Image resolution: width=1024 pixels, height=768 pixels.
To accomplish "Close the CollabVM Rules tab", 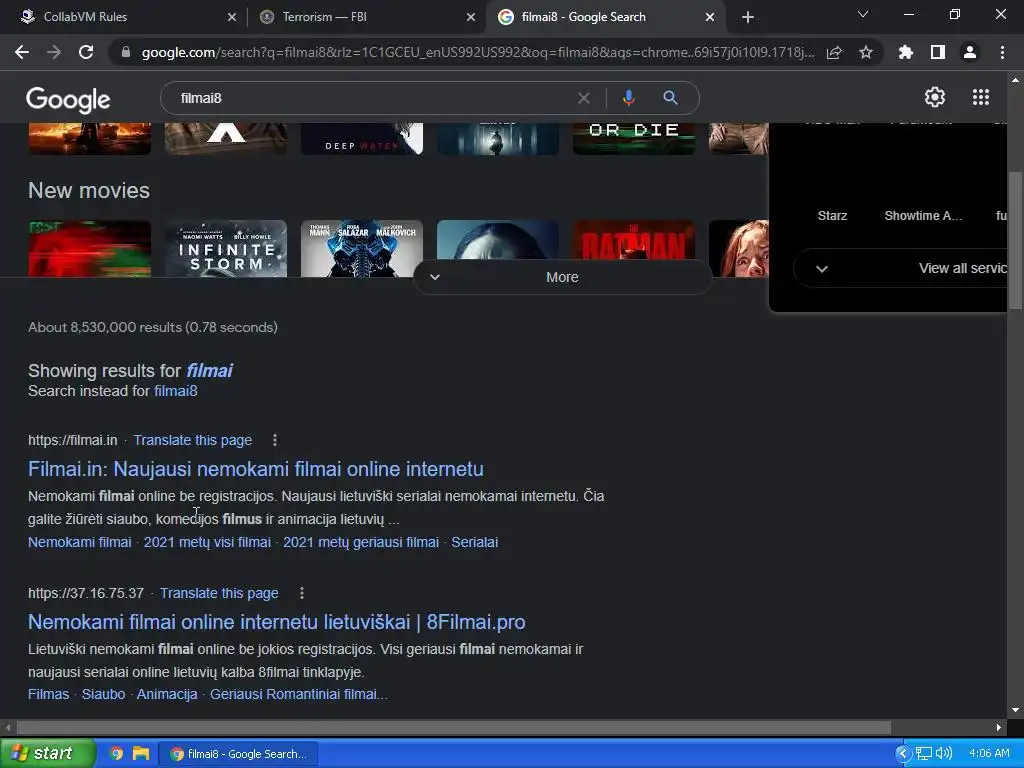I will point(232,17).
